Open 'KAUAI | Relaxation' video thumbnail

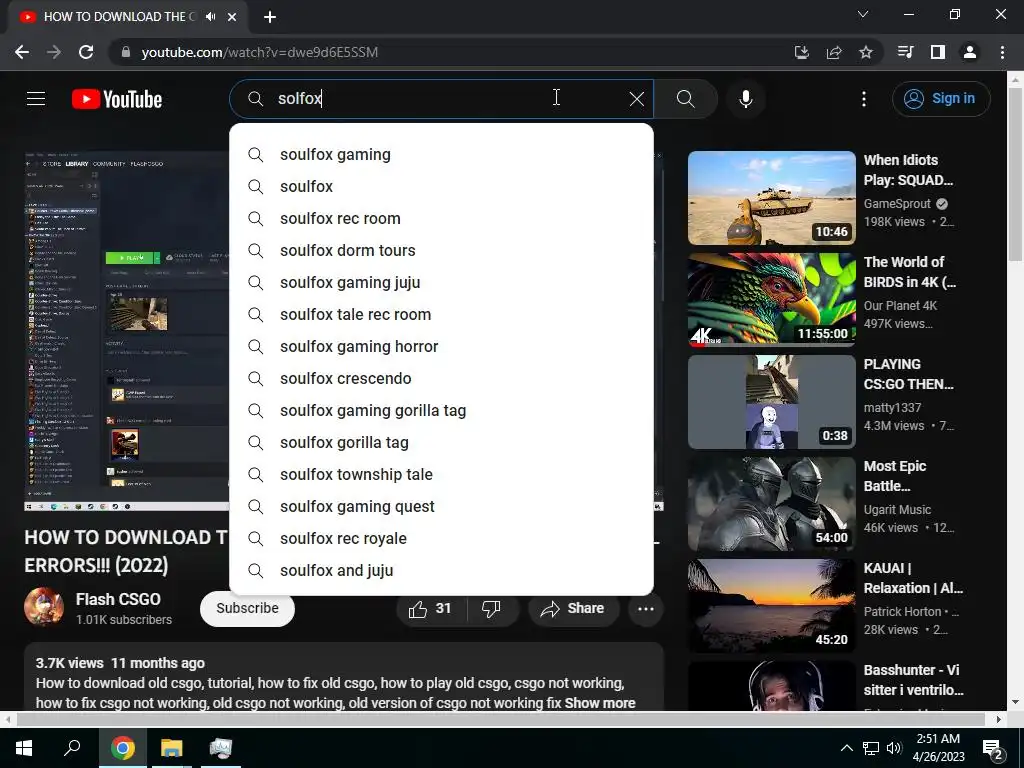coord(772,605)
